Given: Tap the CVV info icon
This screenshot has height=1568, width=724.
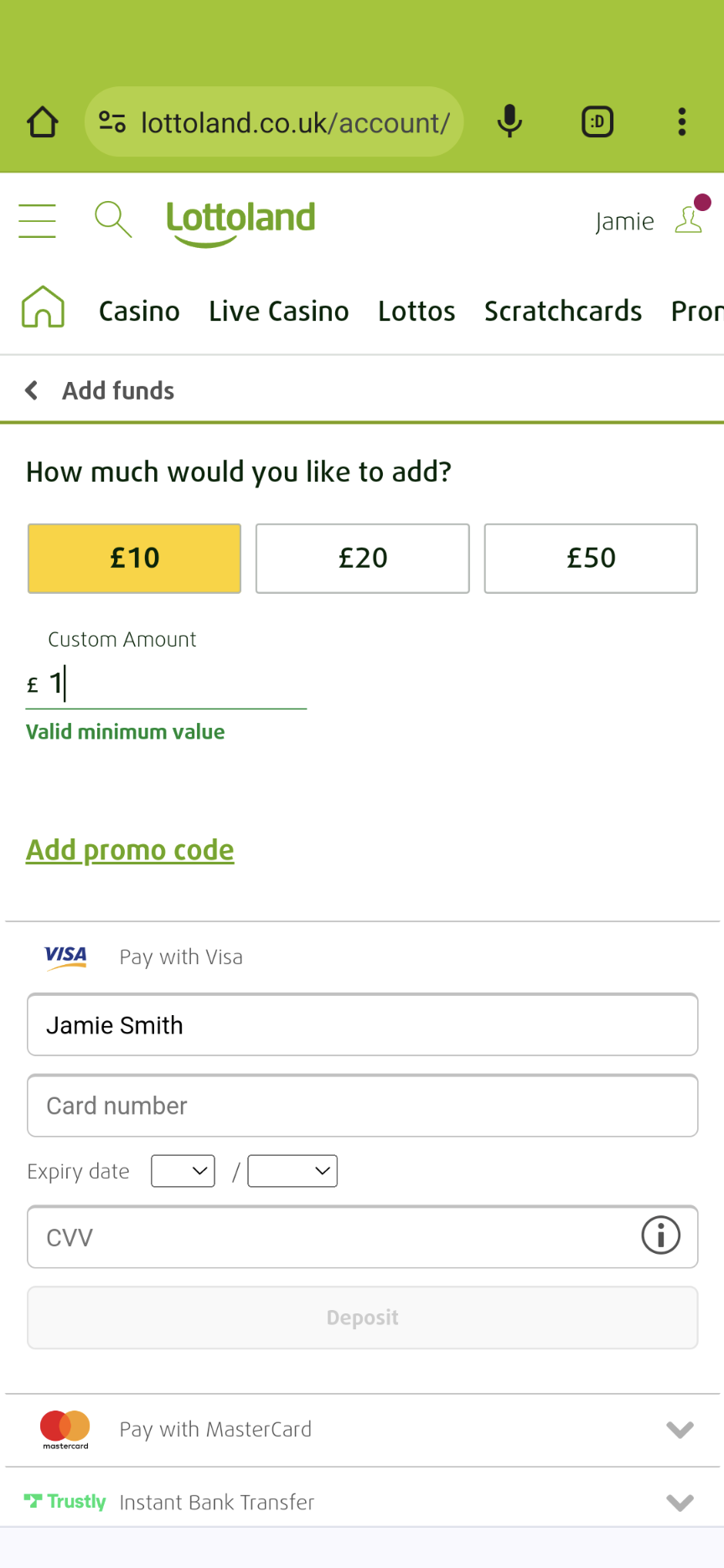Looking at the screenshot, I should click(660, 1235).
